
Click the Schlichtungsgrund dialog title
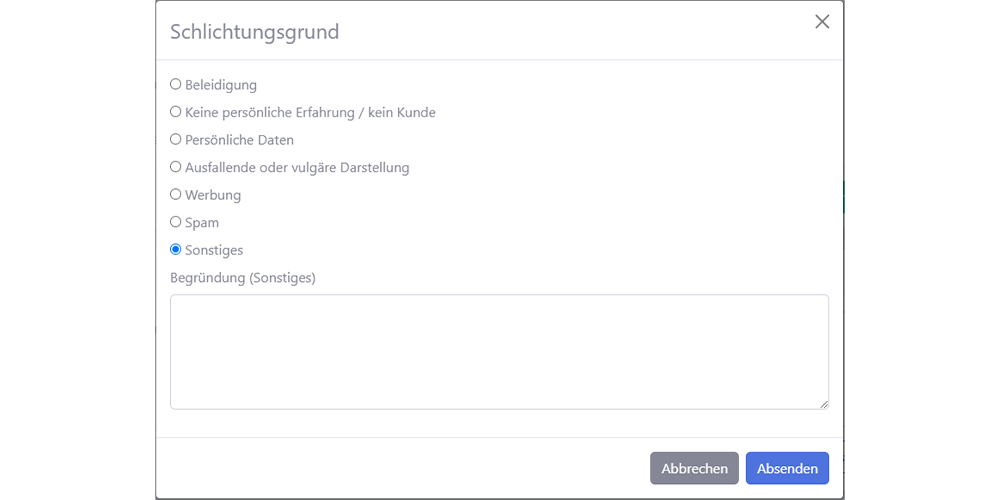255,32
